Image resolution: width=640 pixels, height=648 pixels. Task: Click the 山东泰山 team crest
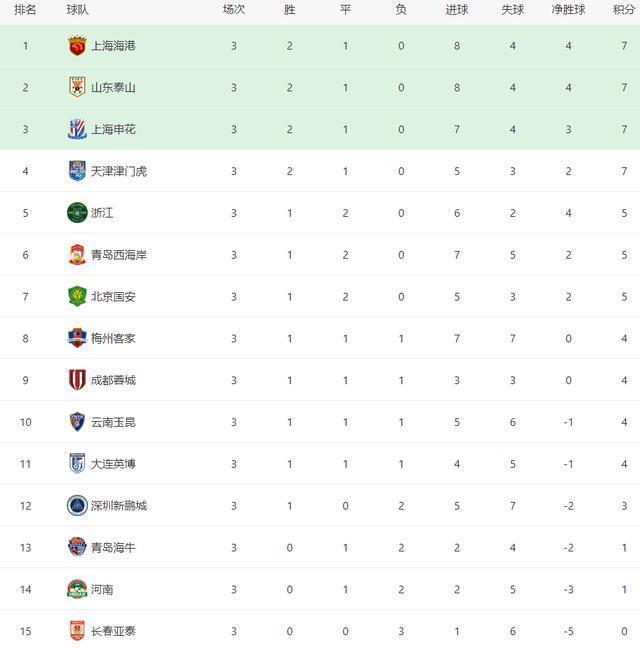pos(77,87)
